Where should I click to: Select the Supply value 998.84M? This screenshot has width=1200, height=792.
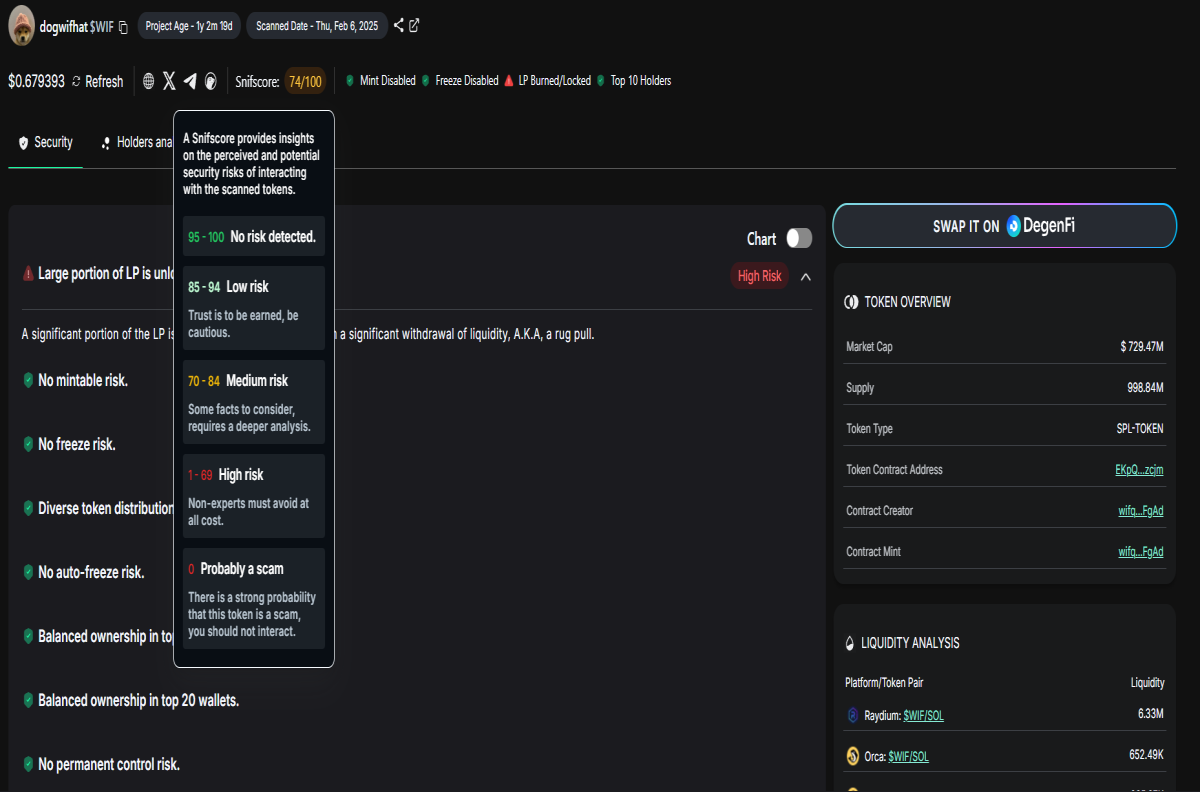tap(1146, 388)
